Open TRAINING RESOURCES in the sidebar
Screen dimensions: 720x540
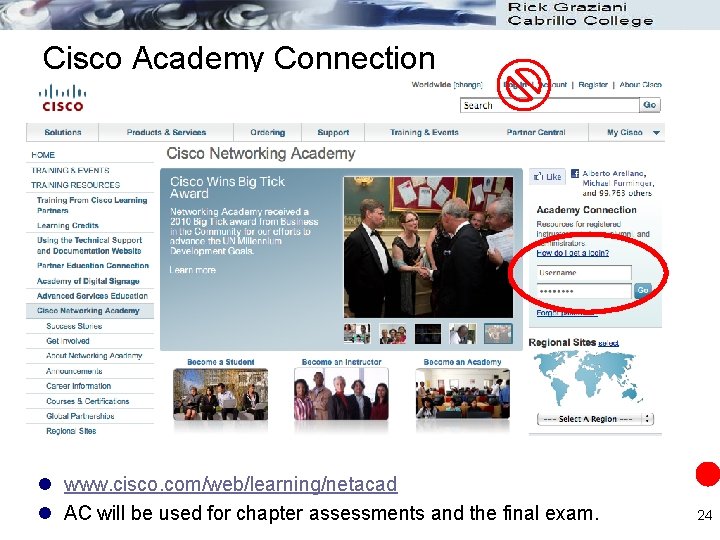pyautogui.click(x=75, y=185)
